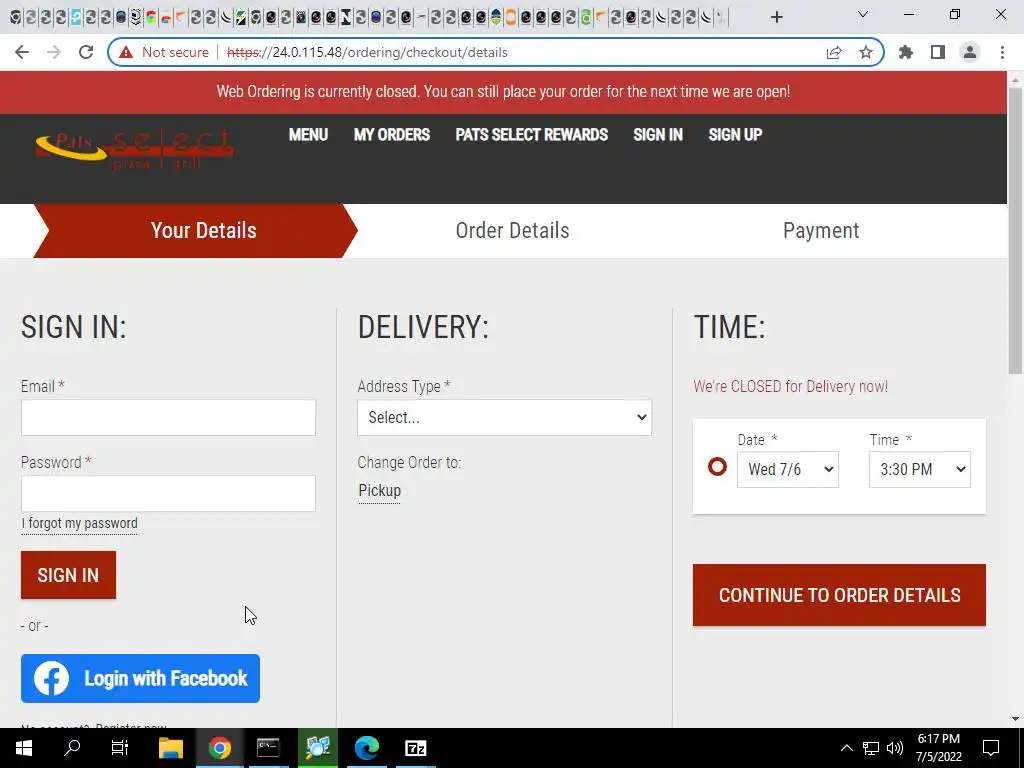Screen dimensions: 1024x768
Task: Change order to Pickup link
Action: point(379,490)
